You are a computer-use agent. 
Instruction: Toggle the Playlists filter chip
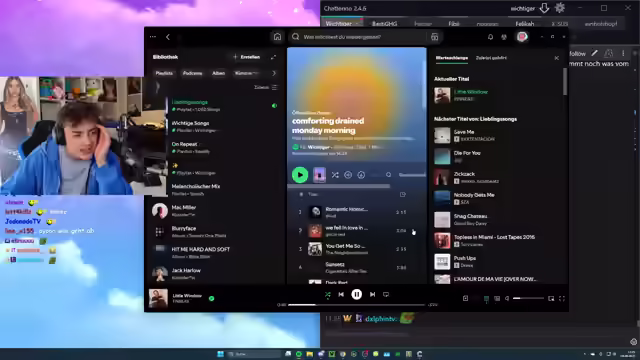tap(164, 73)
